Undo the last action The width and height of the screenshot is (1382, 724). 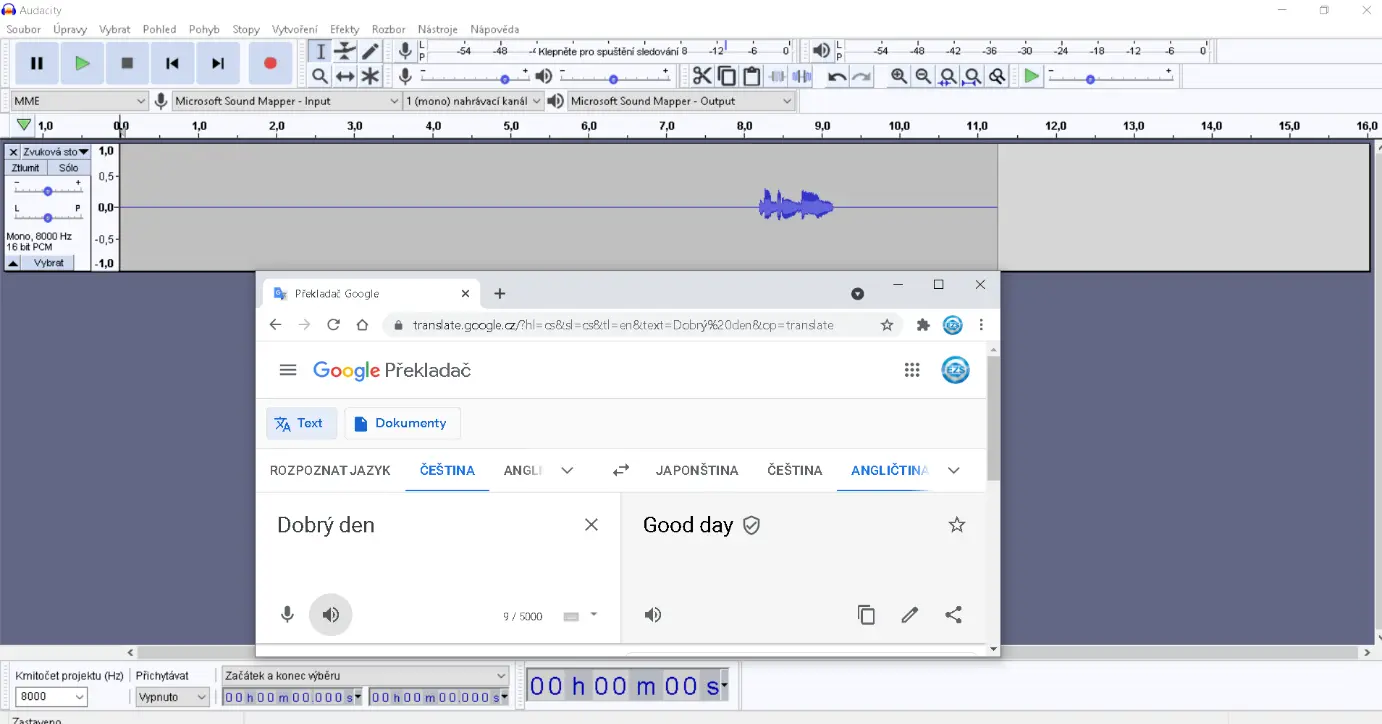(837, 76)
